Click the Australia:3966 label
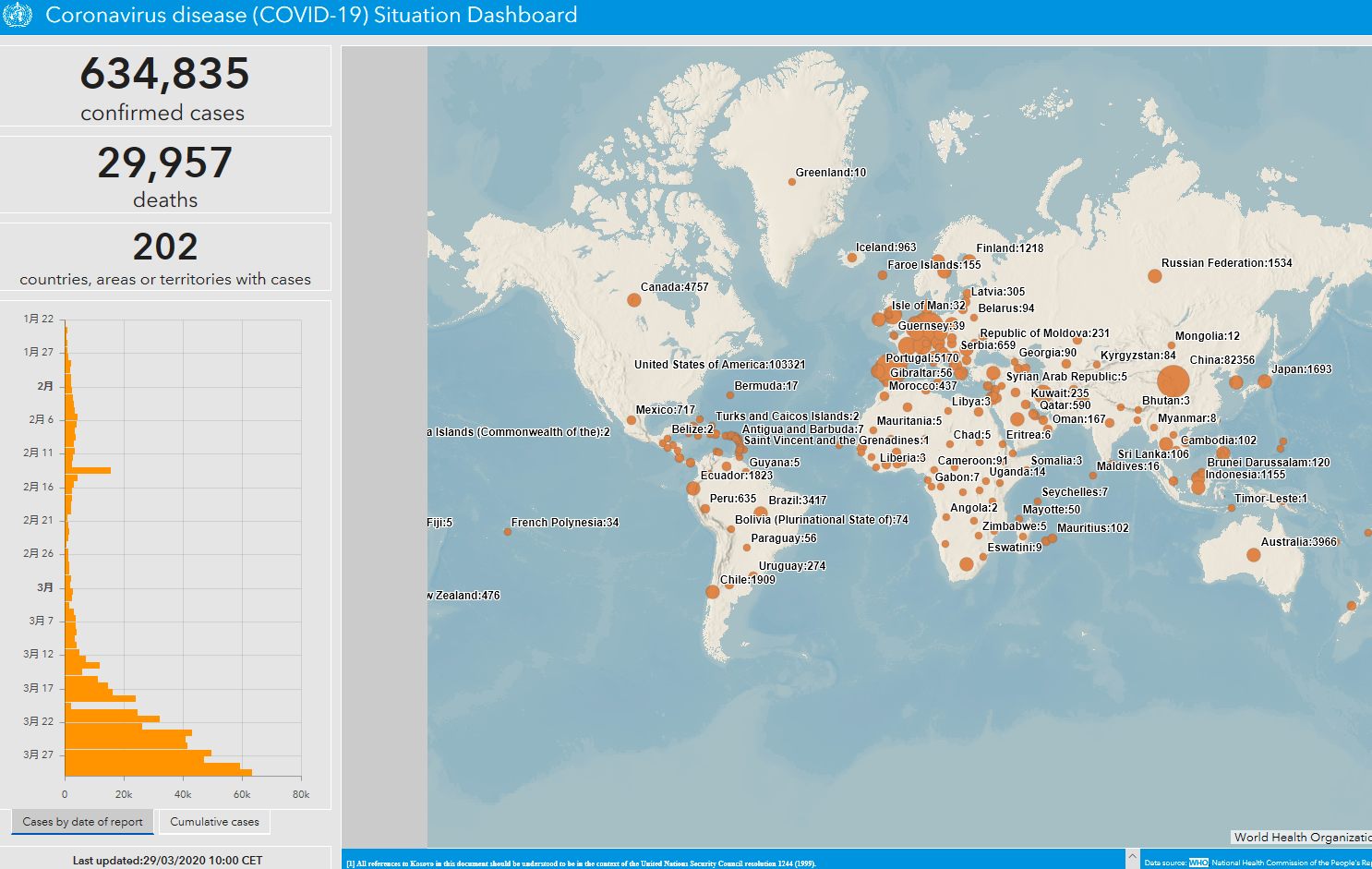 1298,542
